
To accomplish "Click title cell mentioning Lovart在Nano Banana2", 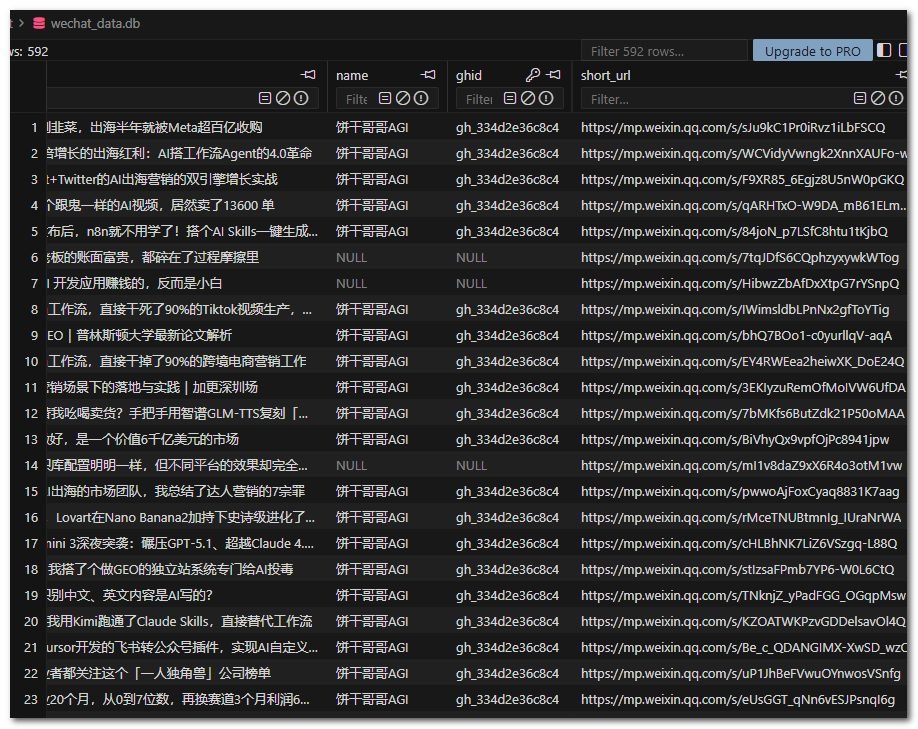I will coord(185,517).
